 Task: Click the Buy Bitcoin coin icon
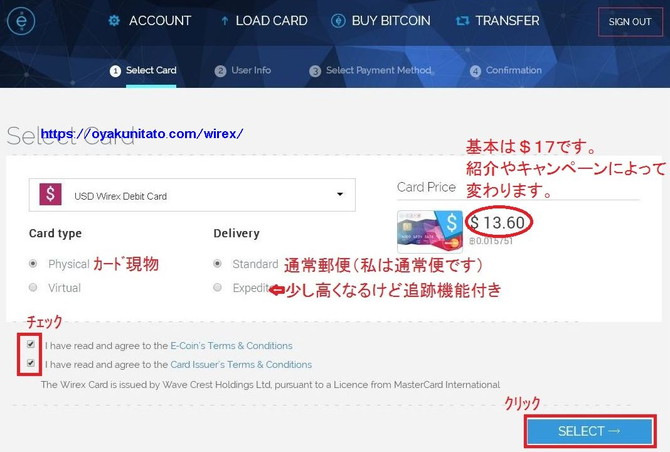pos(338,21)
